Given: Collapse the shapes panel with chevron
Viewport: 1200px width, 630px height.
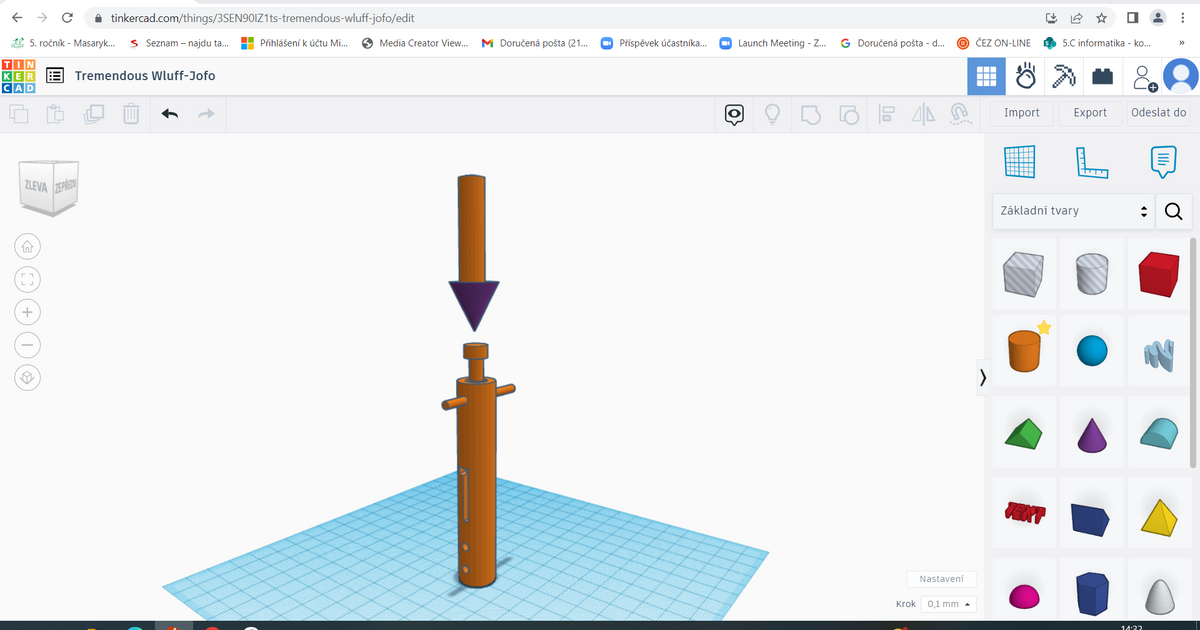Looking at the screenshot, I should pyautogui.click(x=983, y=377).
